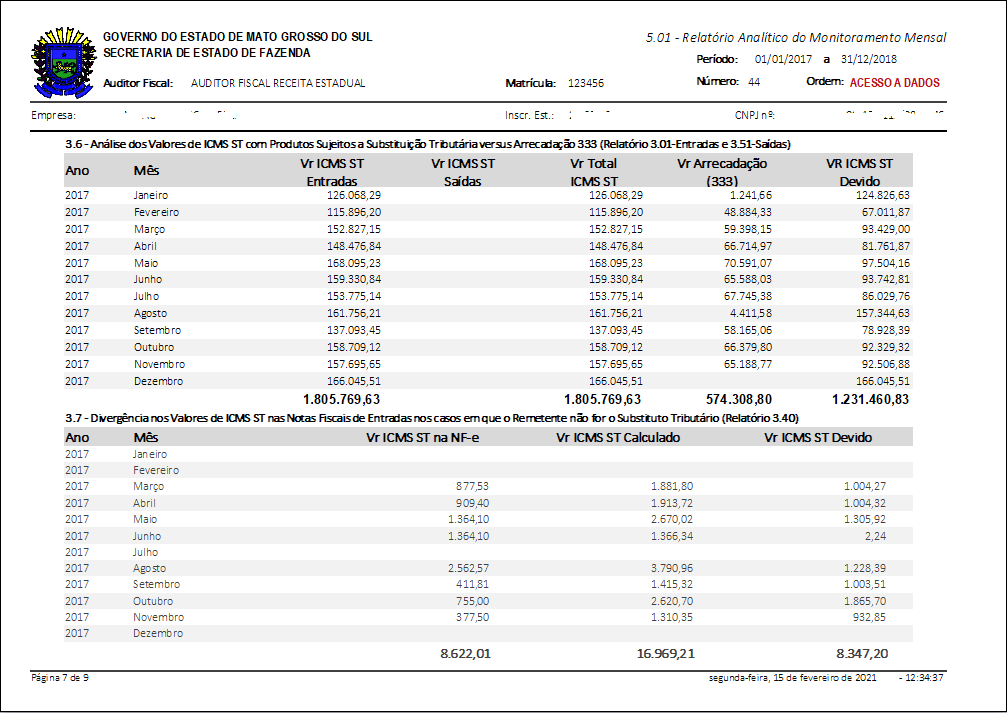Click the Página 7 de 9 footer
This screenshot has height=713, width=1007.
click(60, 678)
